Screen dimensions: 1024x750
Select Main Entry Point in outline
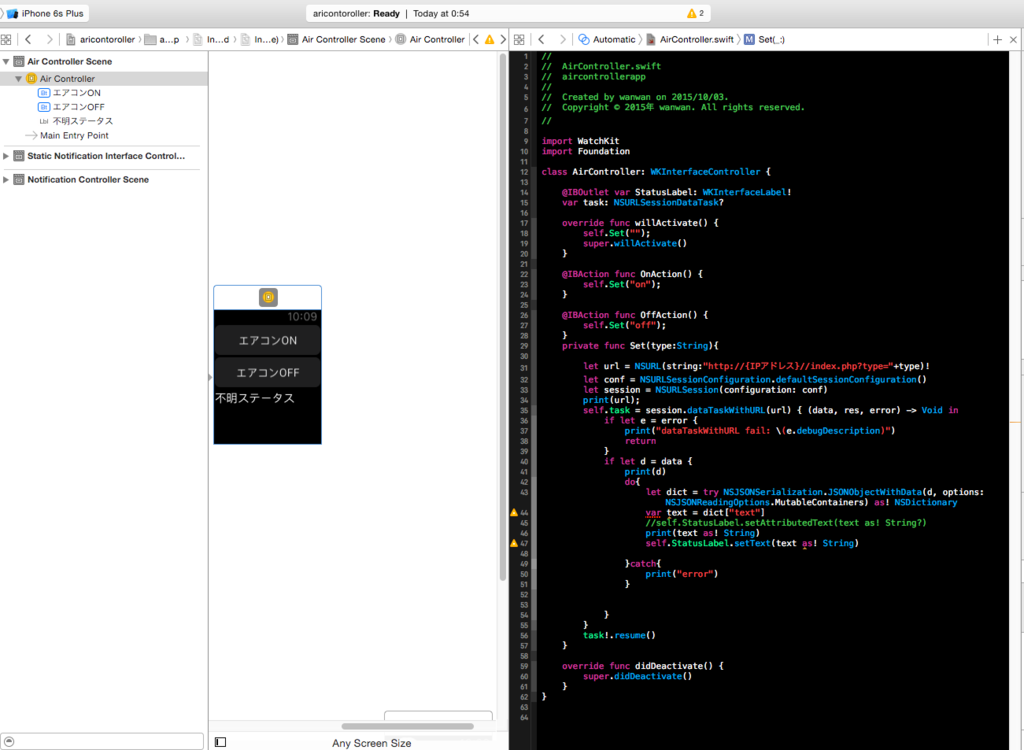point(67,135)
